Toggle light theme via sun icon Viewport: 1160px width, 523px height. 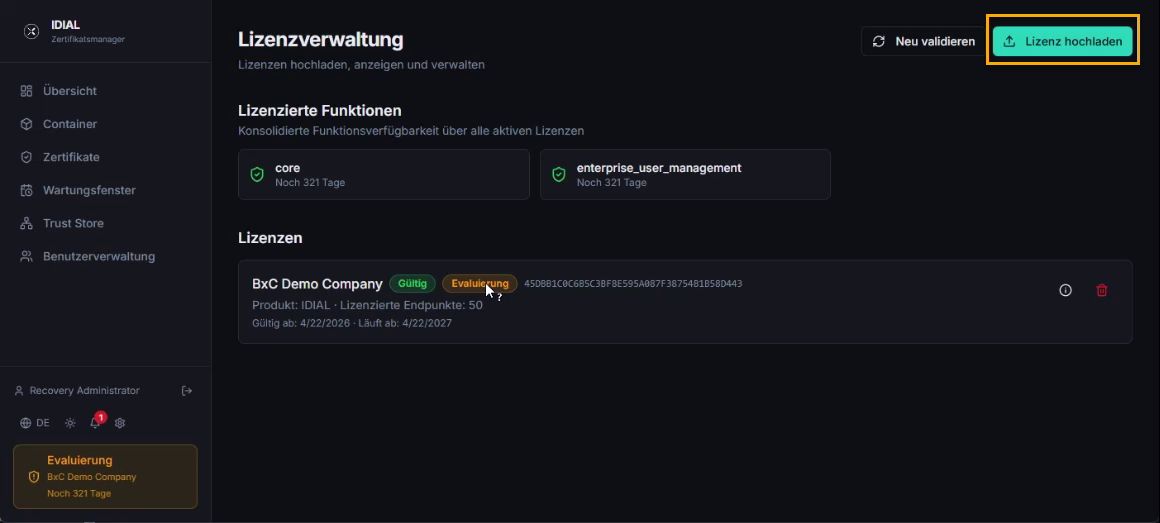pos(70,423)
